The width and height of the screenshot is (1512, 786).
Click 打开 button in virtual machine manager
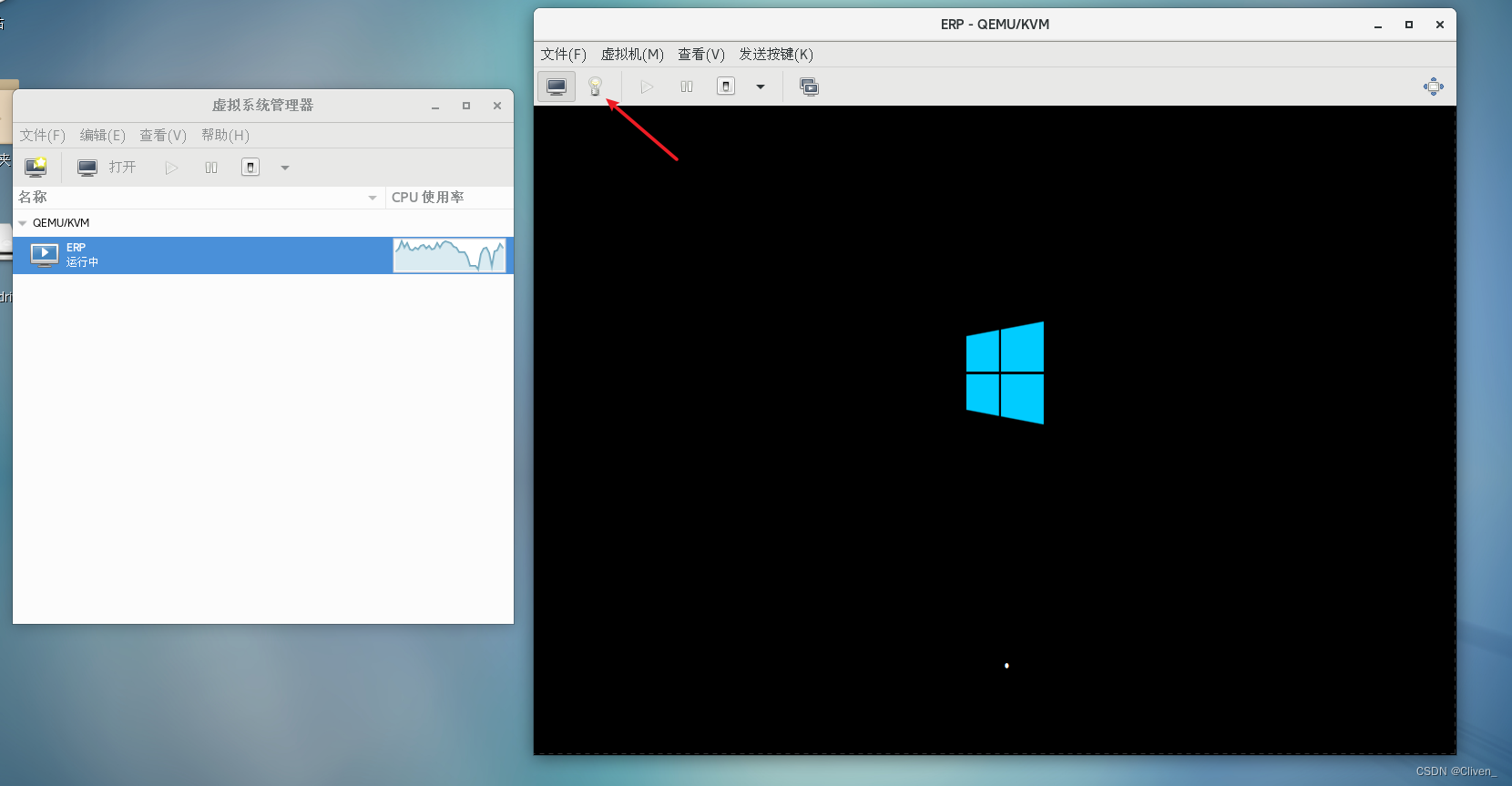click(x=107, y=168)
